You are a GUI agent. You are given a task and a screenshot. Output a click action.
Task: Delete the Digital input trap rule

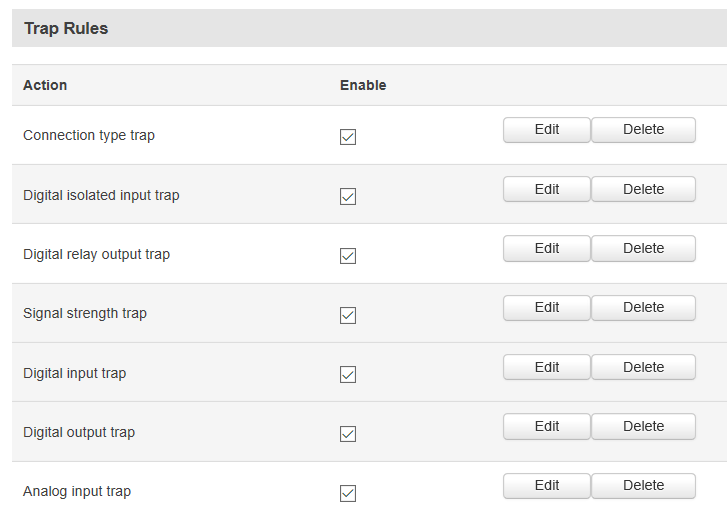point(643,367)
